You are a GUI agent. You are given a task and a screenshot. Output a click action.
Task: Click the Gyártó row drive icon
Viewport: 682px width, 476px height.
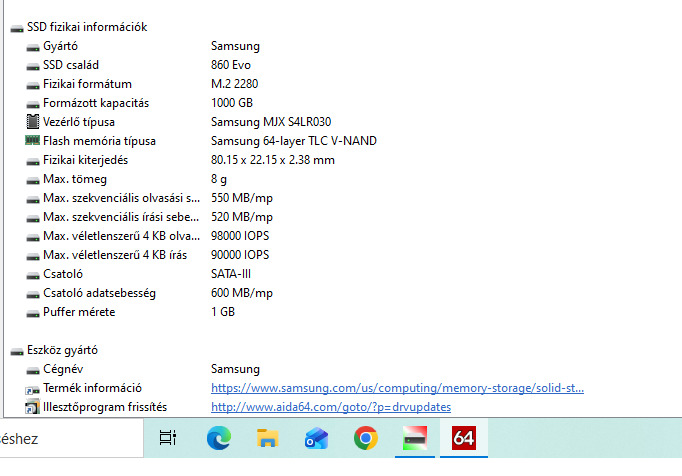(x=33, y=48)
